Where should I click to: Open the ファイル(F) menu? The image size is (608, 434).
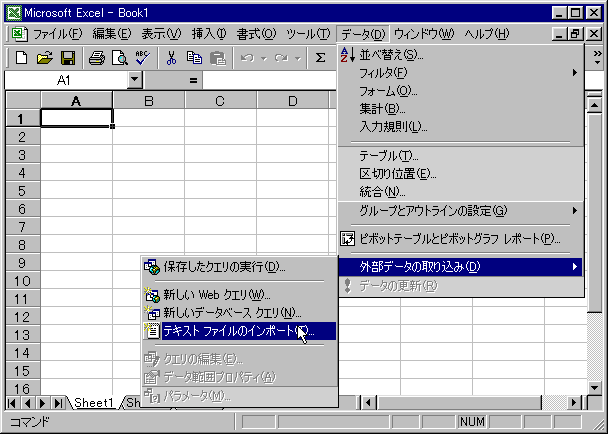pyautogui.click(x=57, y=34)
